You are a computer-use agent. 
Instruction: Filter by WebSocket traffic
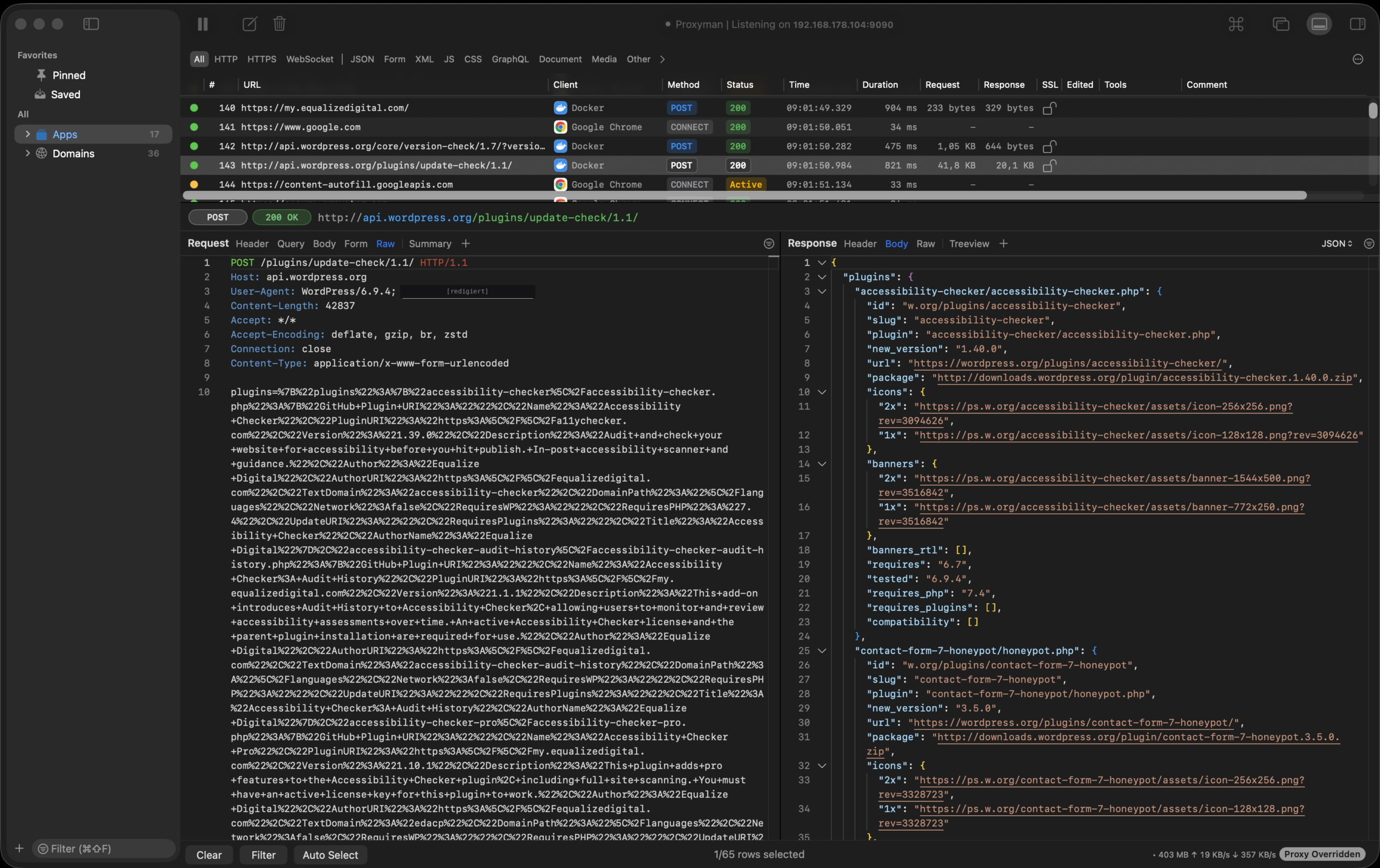[x=309, y=59]
